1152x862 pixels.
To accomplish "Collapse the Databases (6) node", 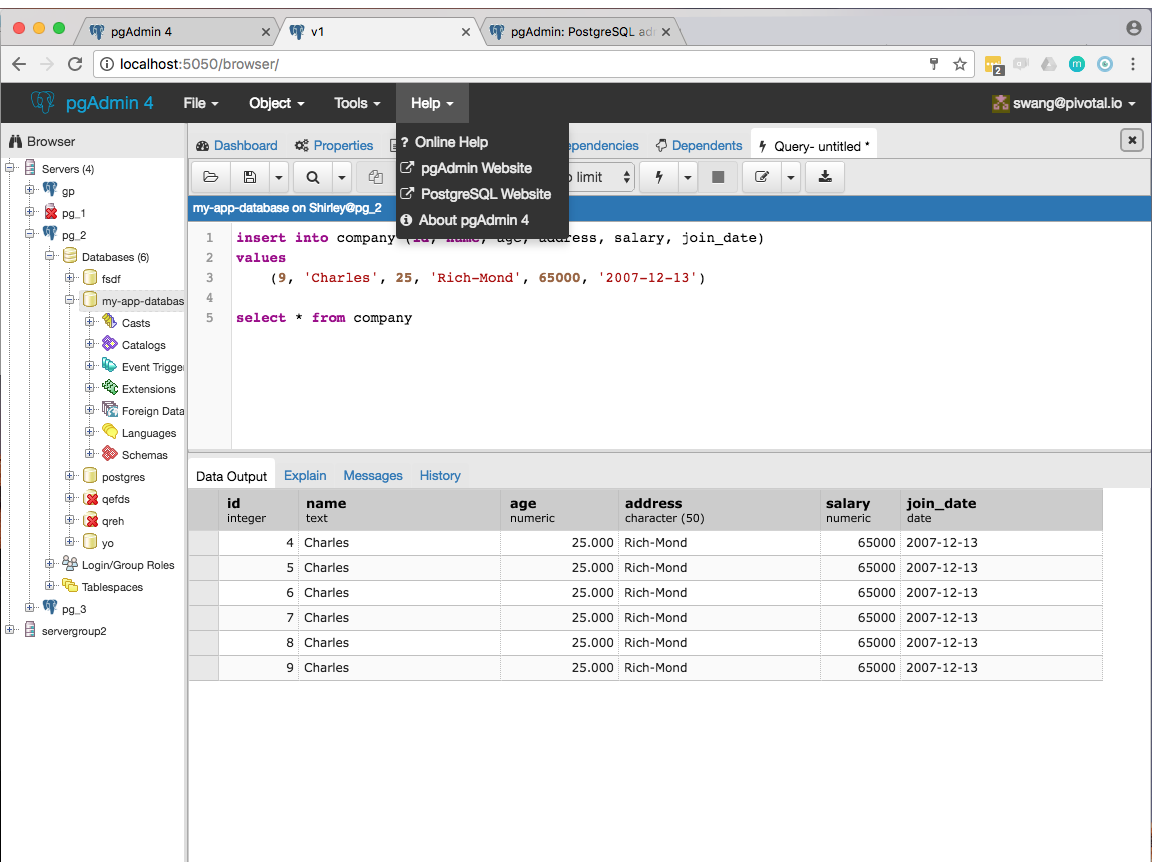I will tap(50, 256).
